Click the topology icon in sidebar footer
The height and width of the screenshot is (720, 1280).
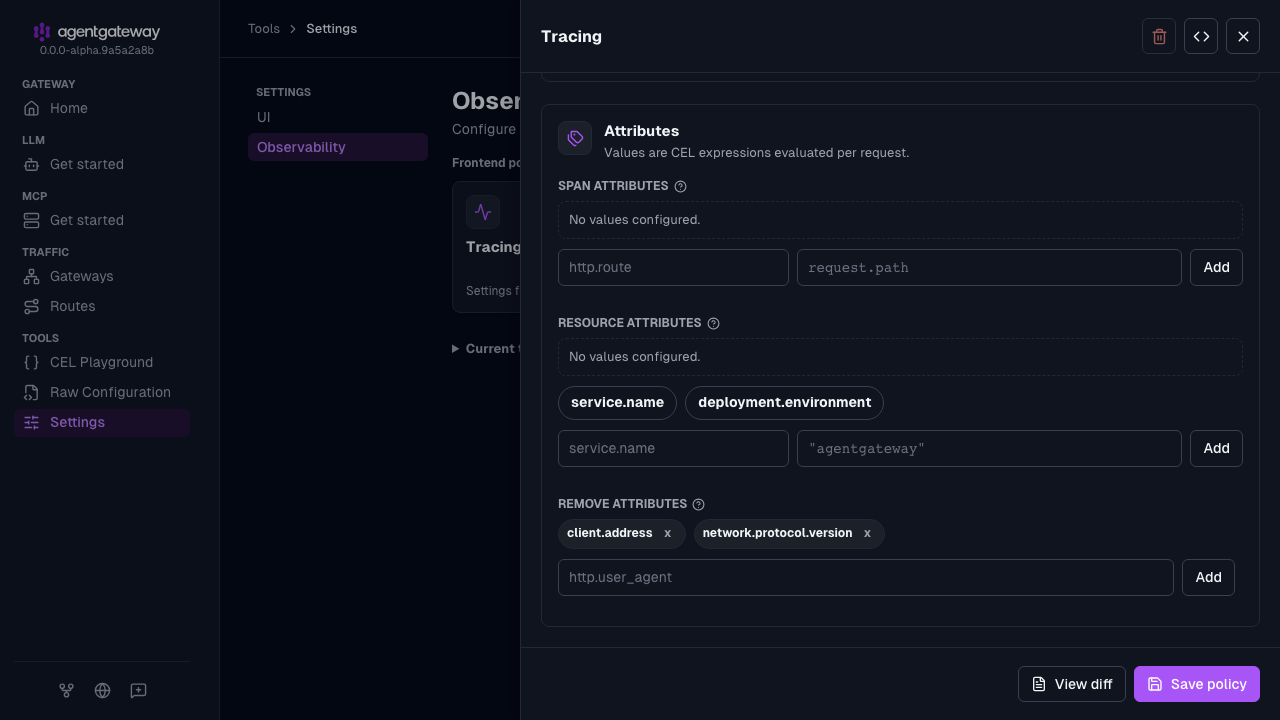66,690
